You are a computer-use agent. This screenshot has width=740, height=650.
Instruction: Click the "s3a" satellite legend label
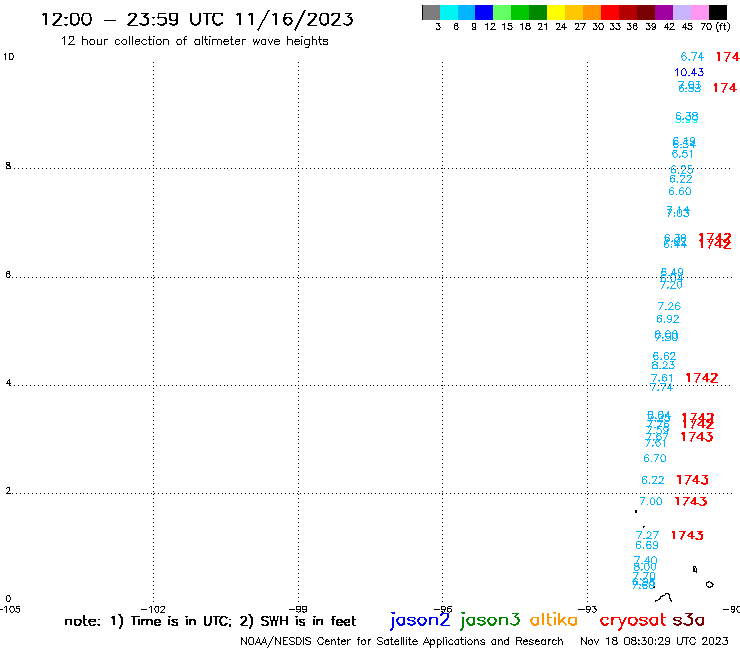pos(689,620)
